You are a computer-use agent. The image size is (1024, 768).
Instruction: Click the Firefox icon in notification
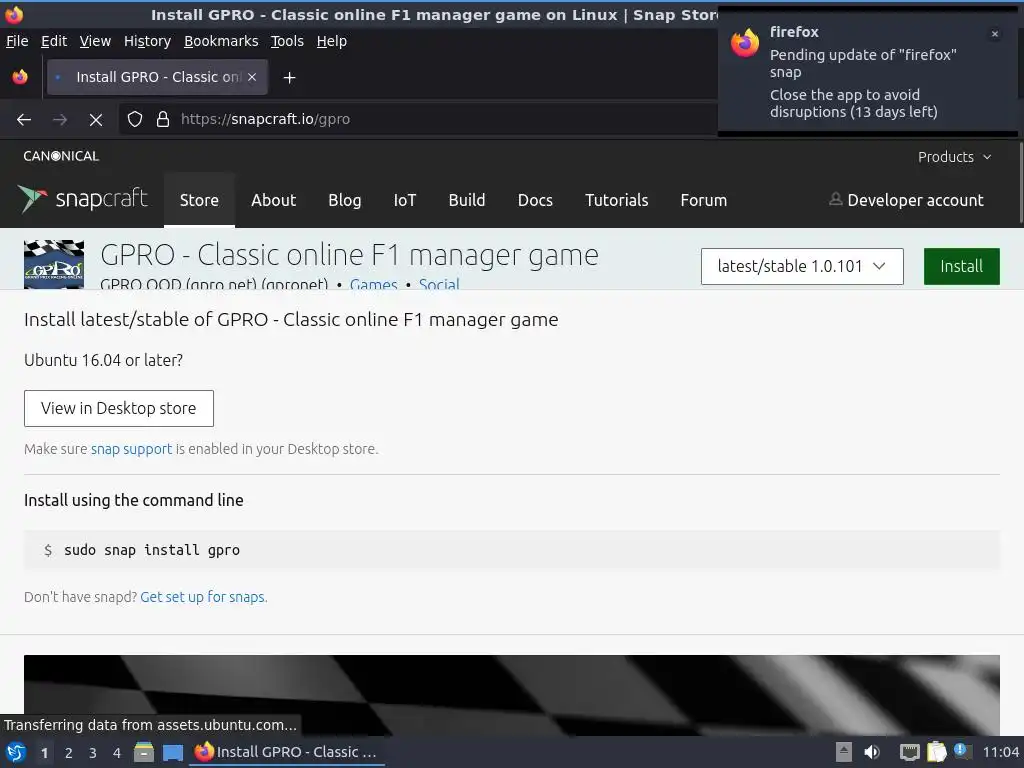pos(745,43)
